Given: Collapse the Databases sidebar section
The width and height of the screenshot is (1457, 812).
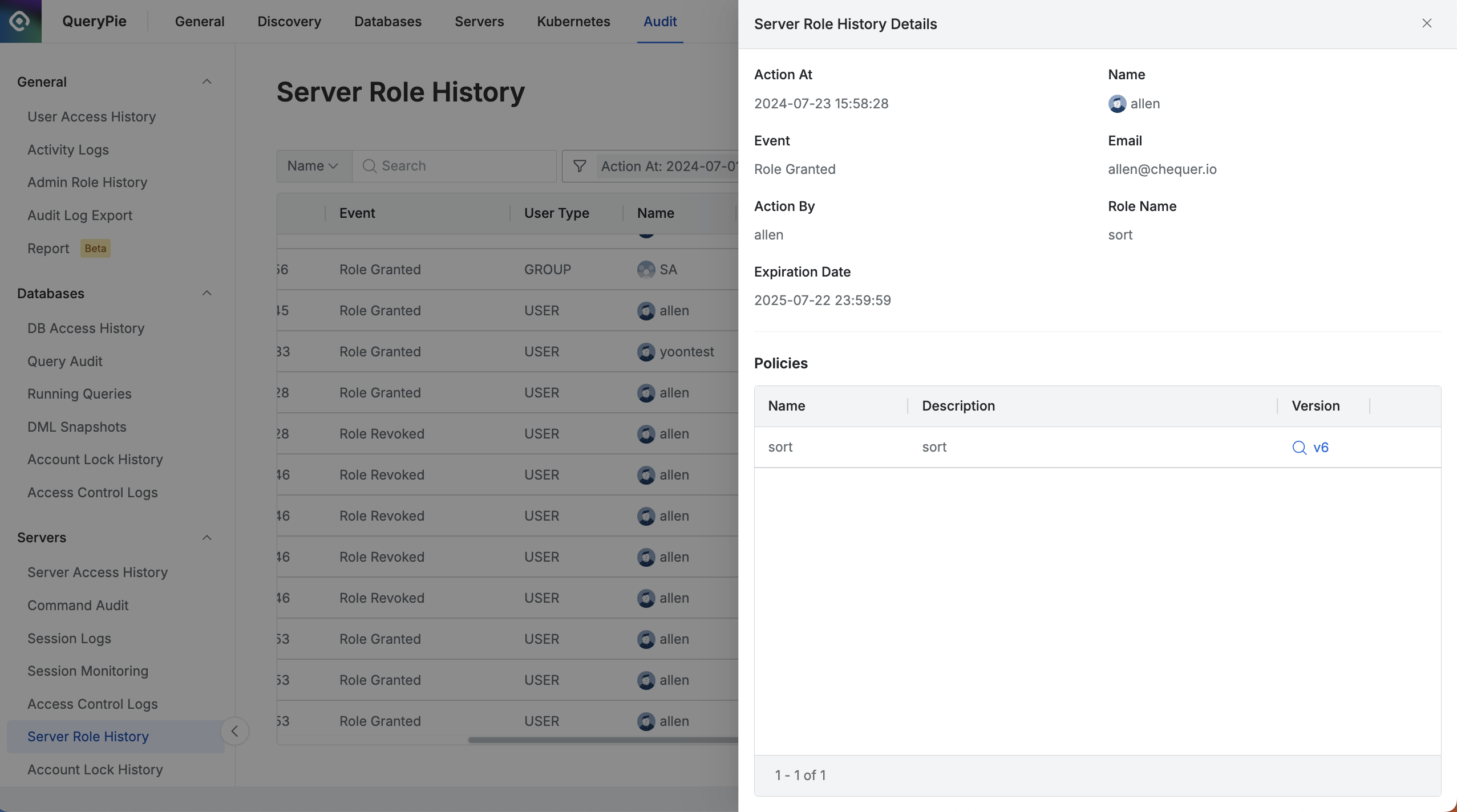Looking at the screenshot, I should coord(207,294).
